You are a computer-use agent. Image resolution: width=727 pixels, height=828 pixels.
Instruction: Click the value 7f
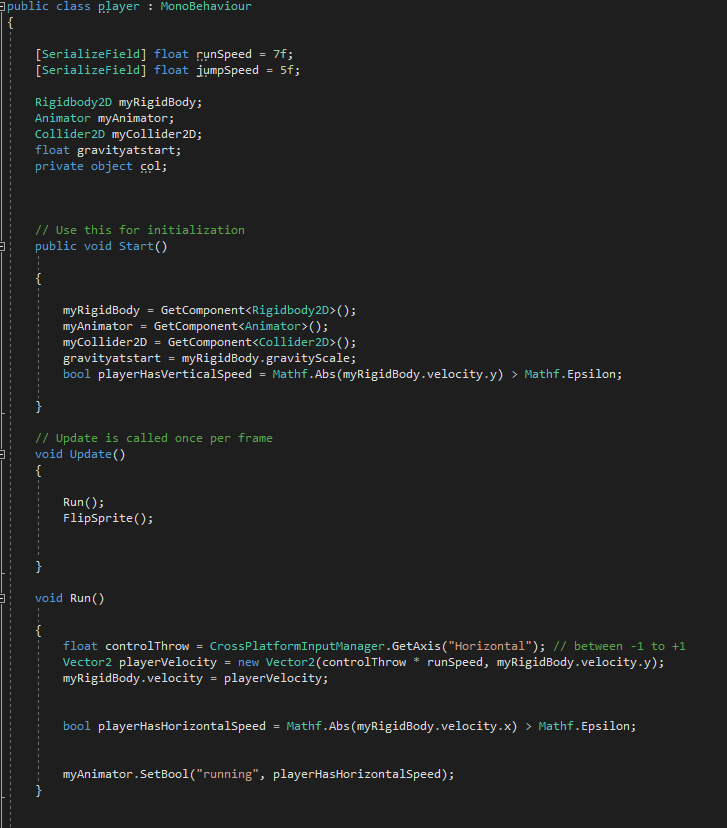(x=282, y=54)
